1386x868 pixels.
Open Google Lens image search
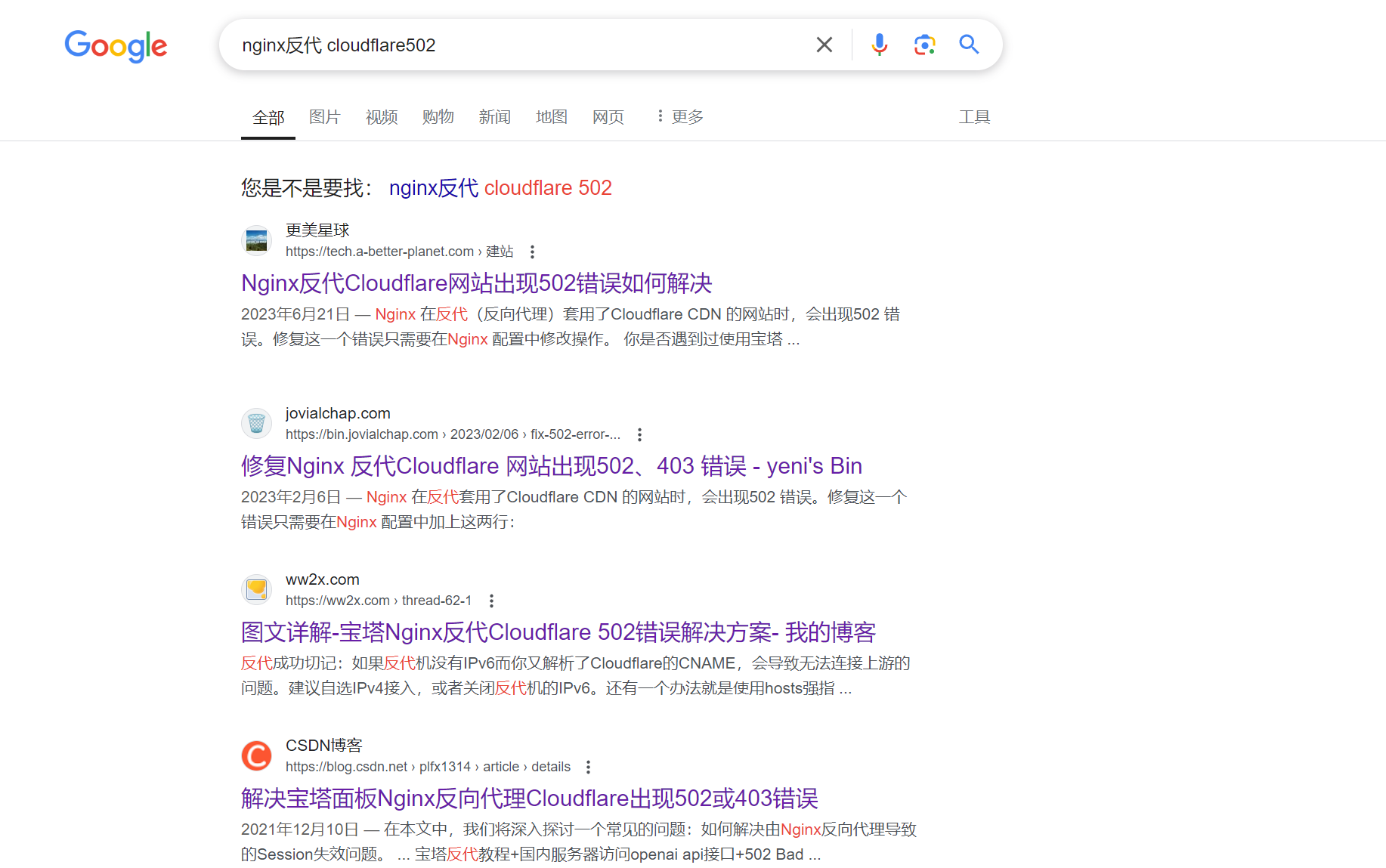pos(924,45)
